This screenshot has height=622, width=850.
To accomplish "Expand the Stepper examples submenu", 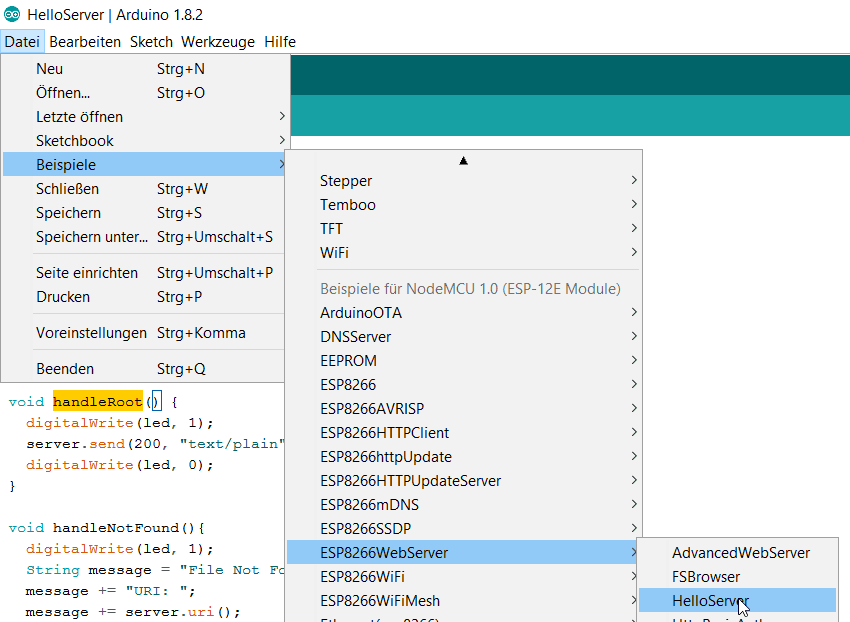I will coord(346,181).
